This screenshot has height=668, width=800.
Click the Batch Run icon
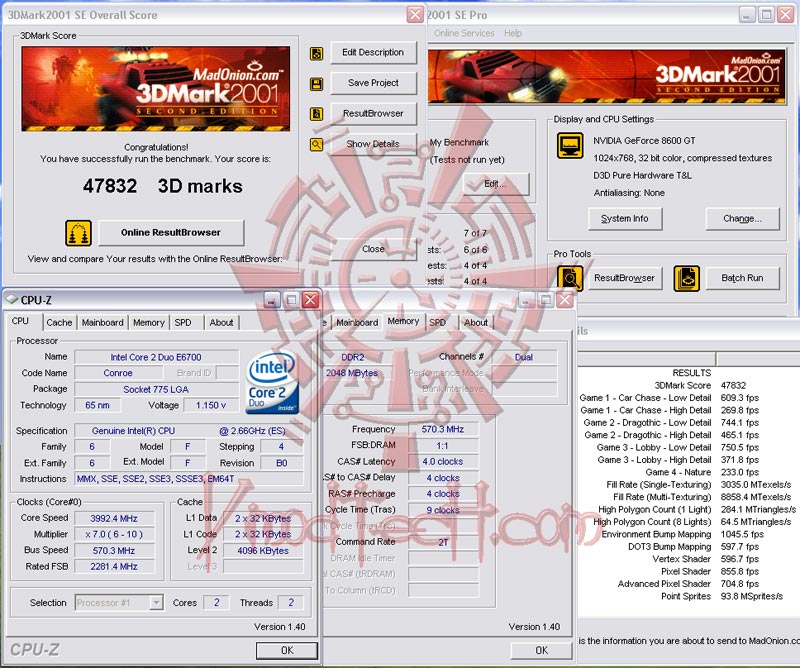687,279
